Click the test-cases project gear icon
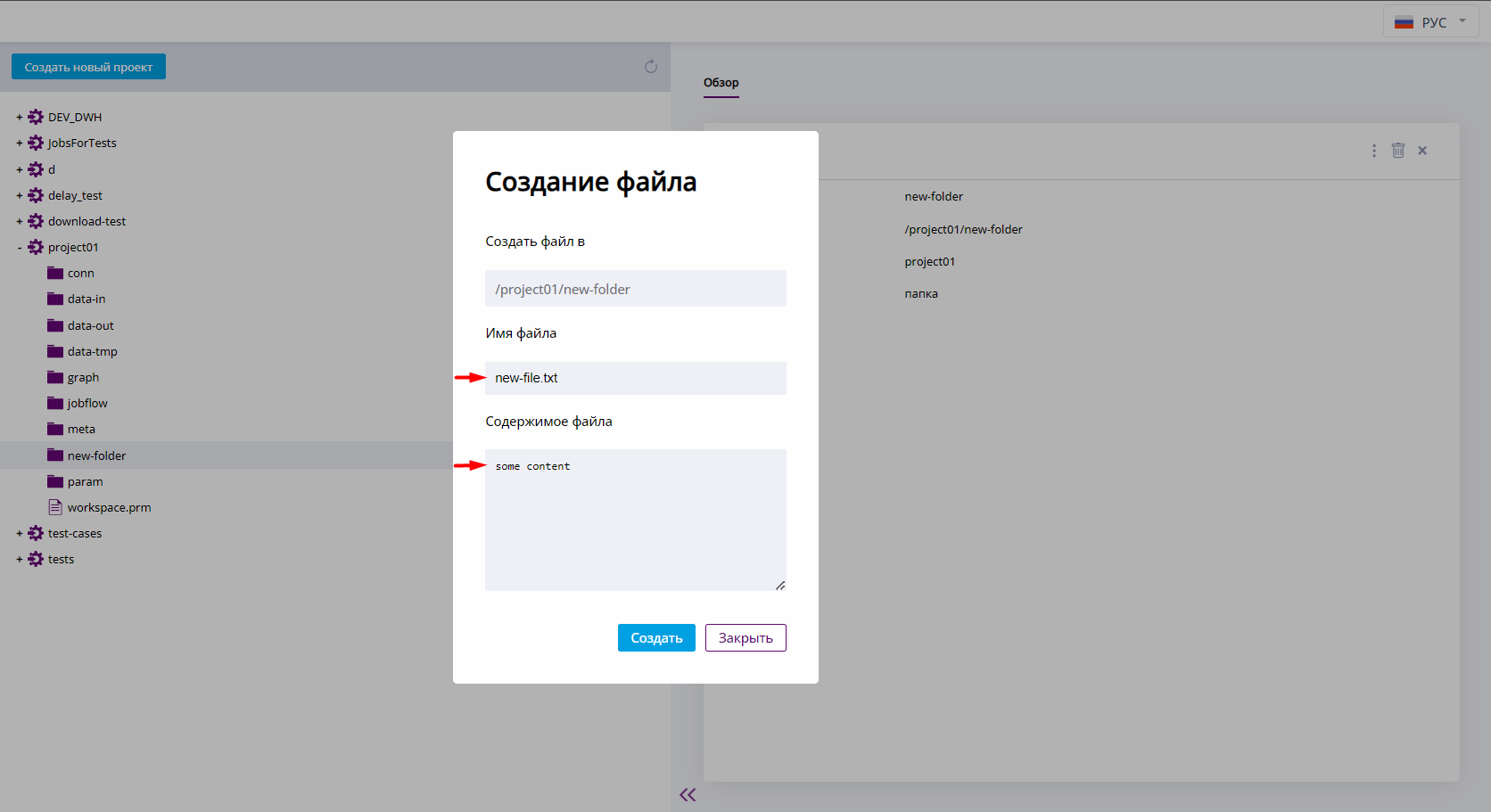This screenshot has height=812, width=1491. [x=36, y=533]
